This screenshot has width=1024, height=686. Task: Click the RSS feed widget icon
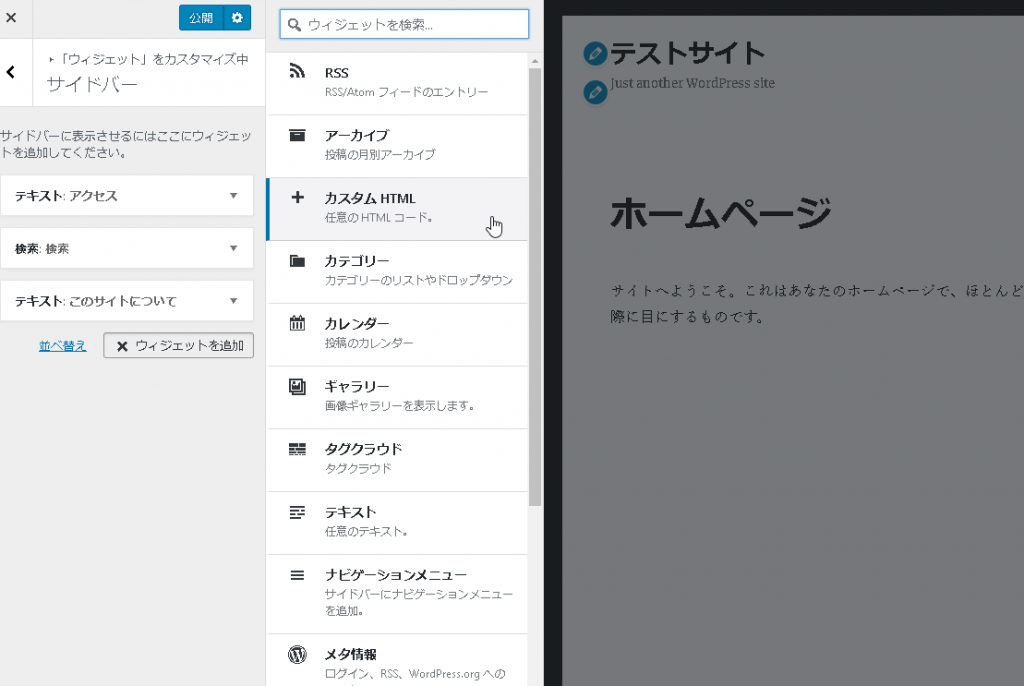click(296, 72)
